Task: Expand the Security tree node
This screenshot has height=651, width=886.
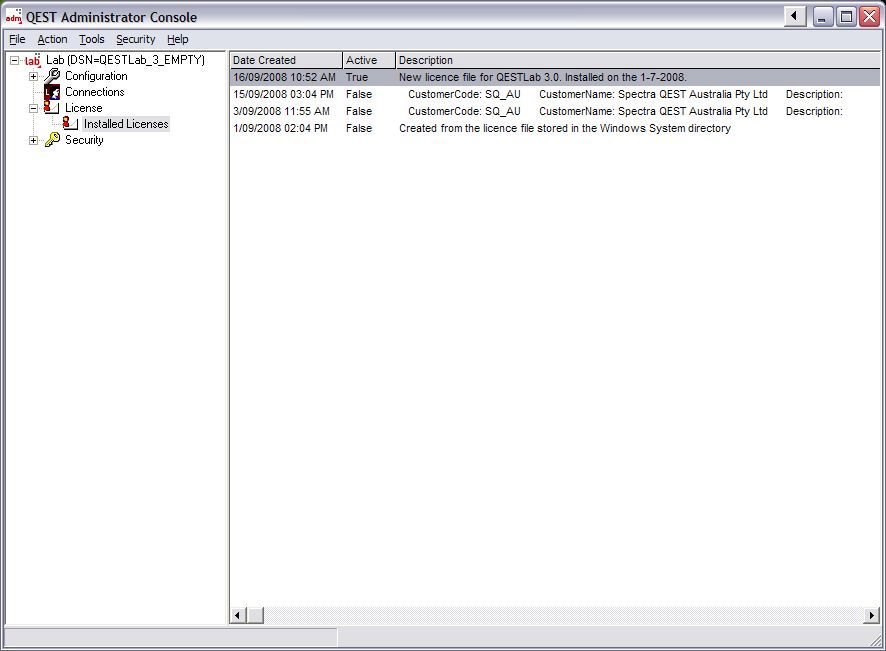Action: pyautogui.click(x=33, y=140)
